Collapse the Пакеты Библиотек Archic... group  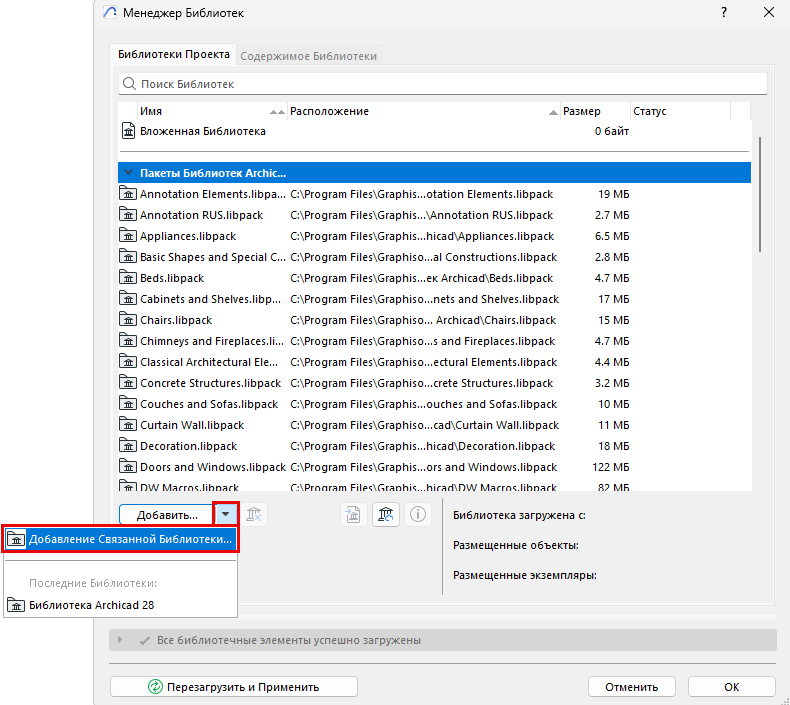point(128,172)
